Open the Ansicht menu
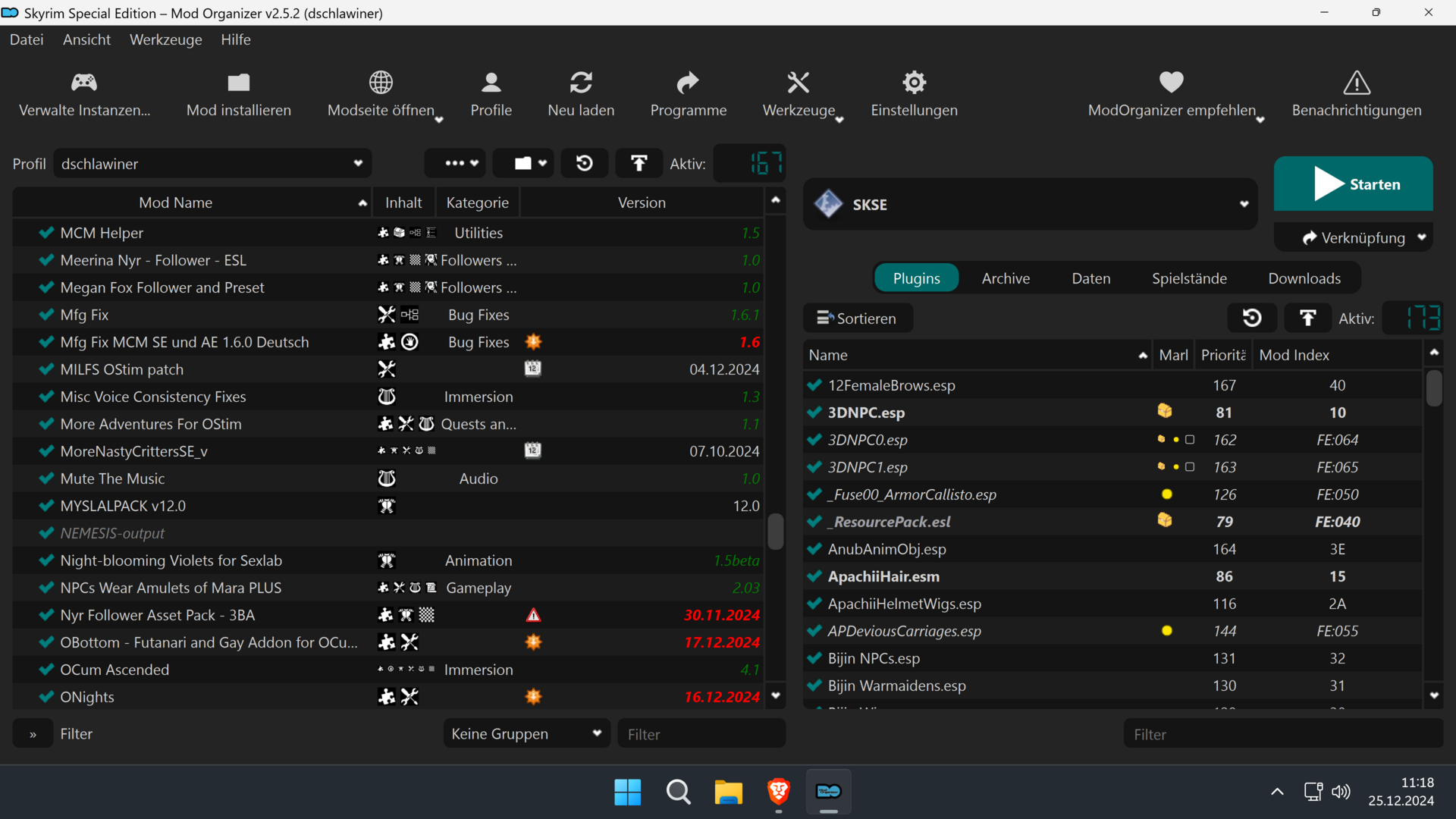Viewport: 1456px width, 819px height. (86, 39)
